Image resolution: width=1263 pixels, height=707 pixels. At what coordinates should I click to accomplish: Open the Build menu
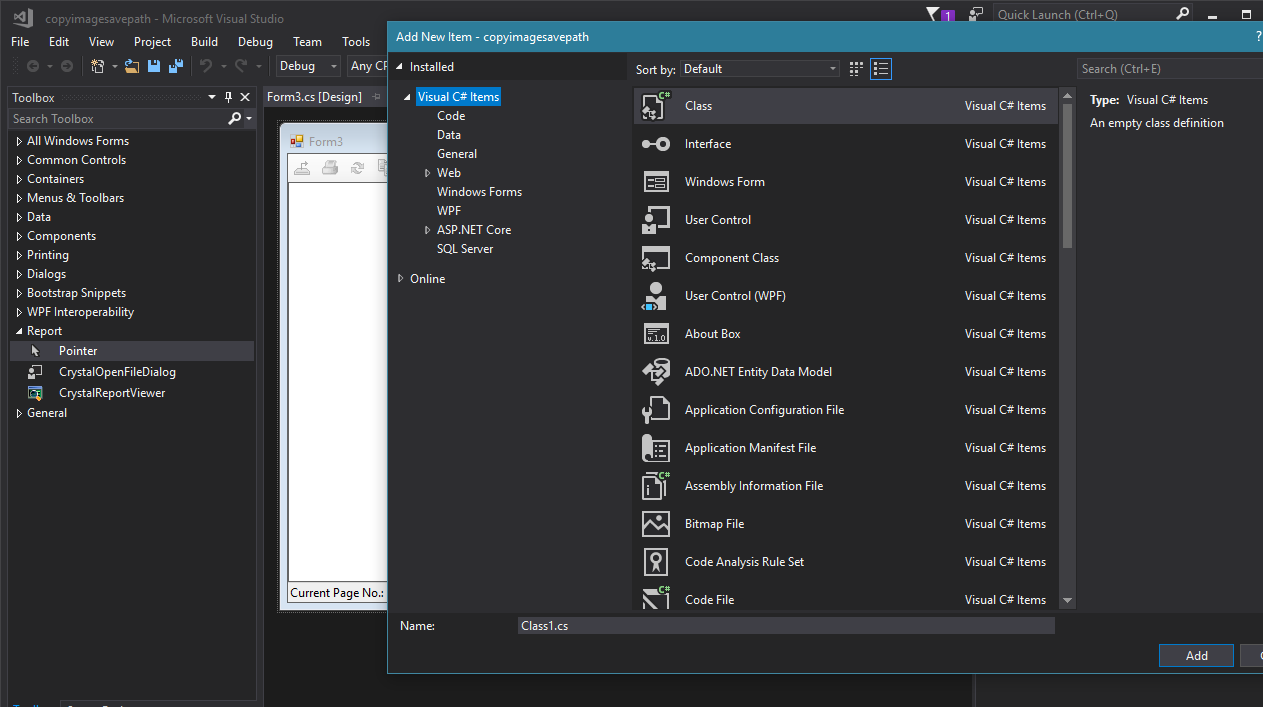[204, 42]
